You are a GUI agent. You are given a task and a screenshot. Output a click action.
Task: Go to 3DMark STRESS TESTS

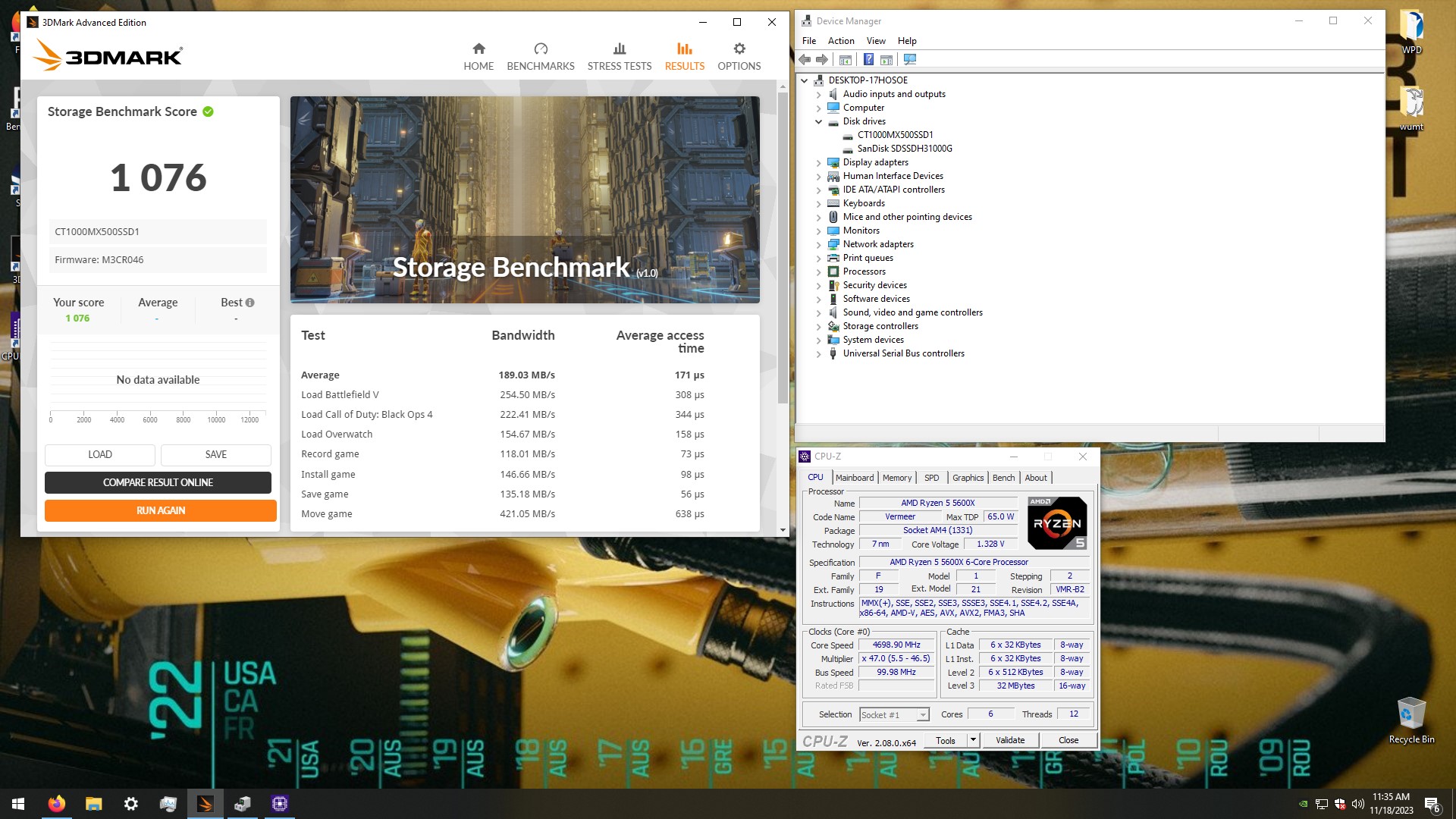point(620,57)
